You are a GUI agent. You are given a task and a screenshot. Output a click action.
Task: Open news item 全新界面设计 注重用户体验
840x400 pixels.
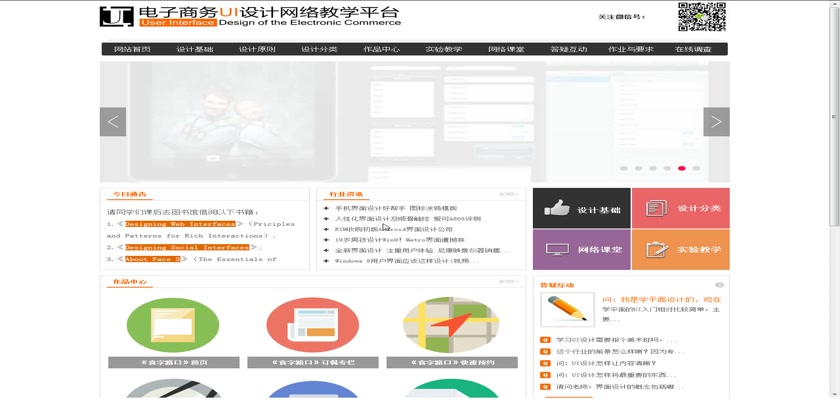click(x=423, y=250)
